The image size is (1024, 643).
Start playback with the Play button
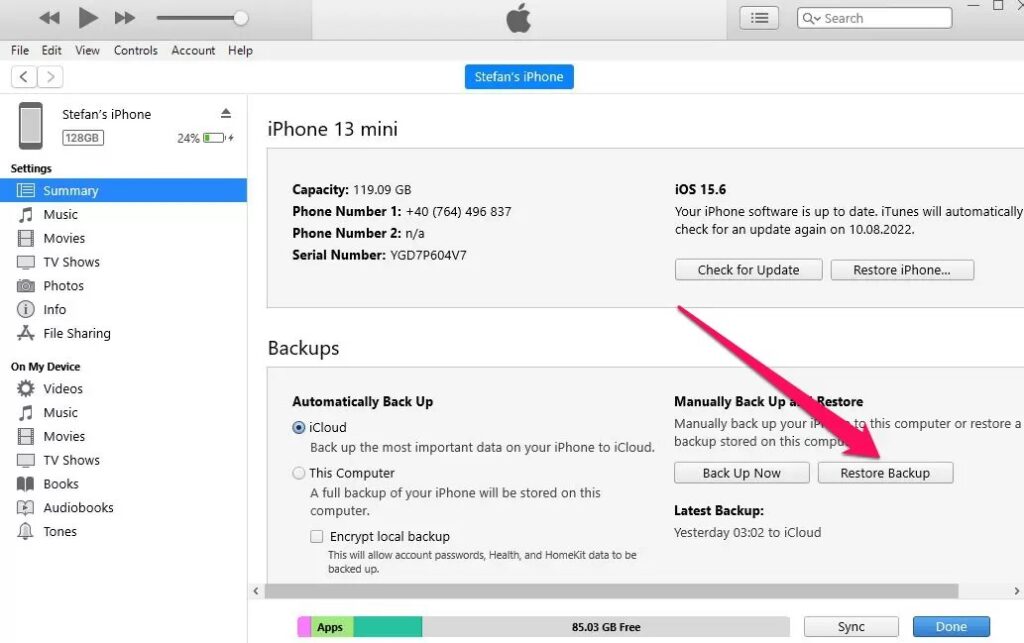tap(88, 18)
